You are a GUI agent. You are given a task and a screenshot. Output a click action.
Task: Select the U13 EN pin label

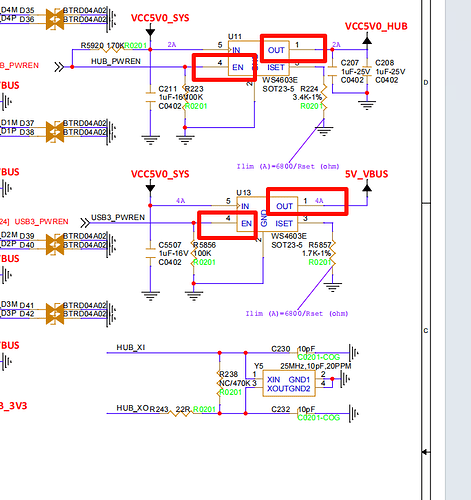246,223
